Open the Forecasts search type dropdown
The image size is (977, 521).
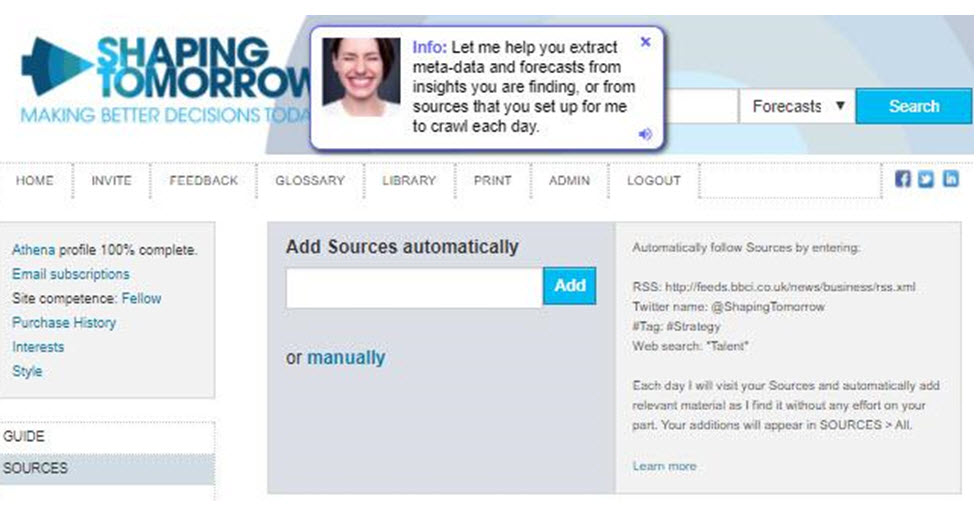click(797, 106)
